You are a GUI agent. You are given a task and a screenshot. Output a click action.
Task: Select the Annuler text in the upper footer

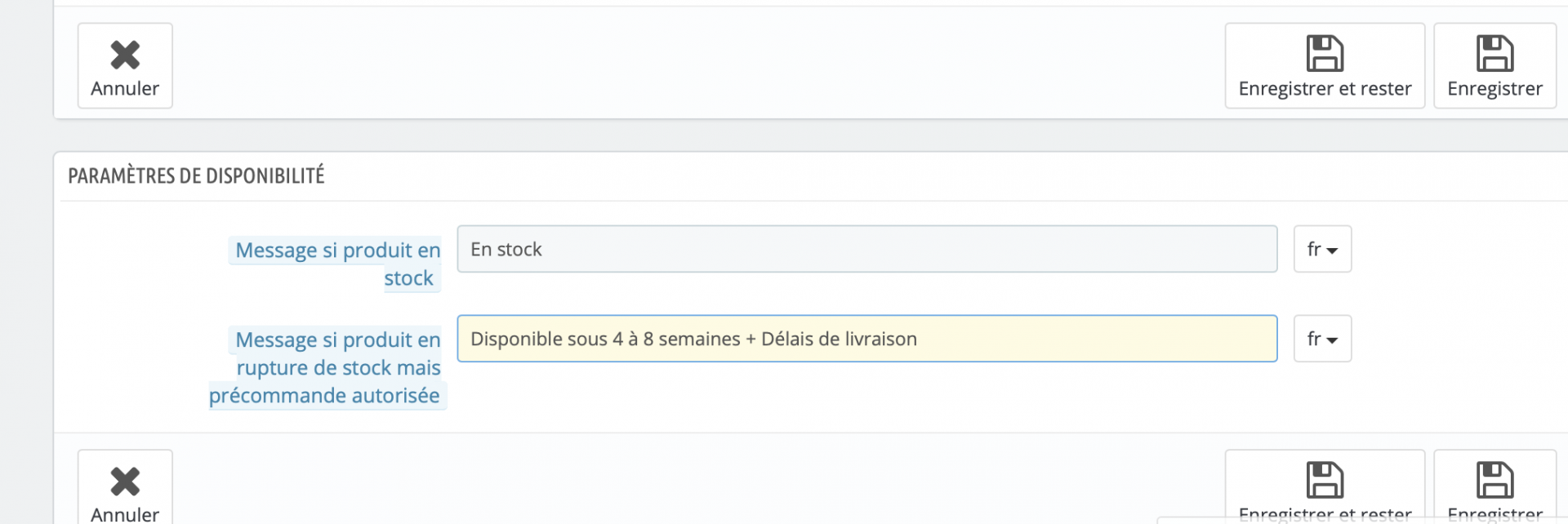(x=125, y=88)
